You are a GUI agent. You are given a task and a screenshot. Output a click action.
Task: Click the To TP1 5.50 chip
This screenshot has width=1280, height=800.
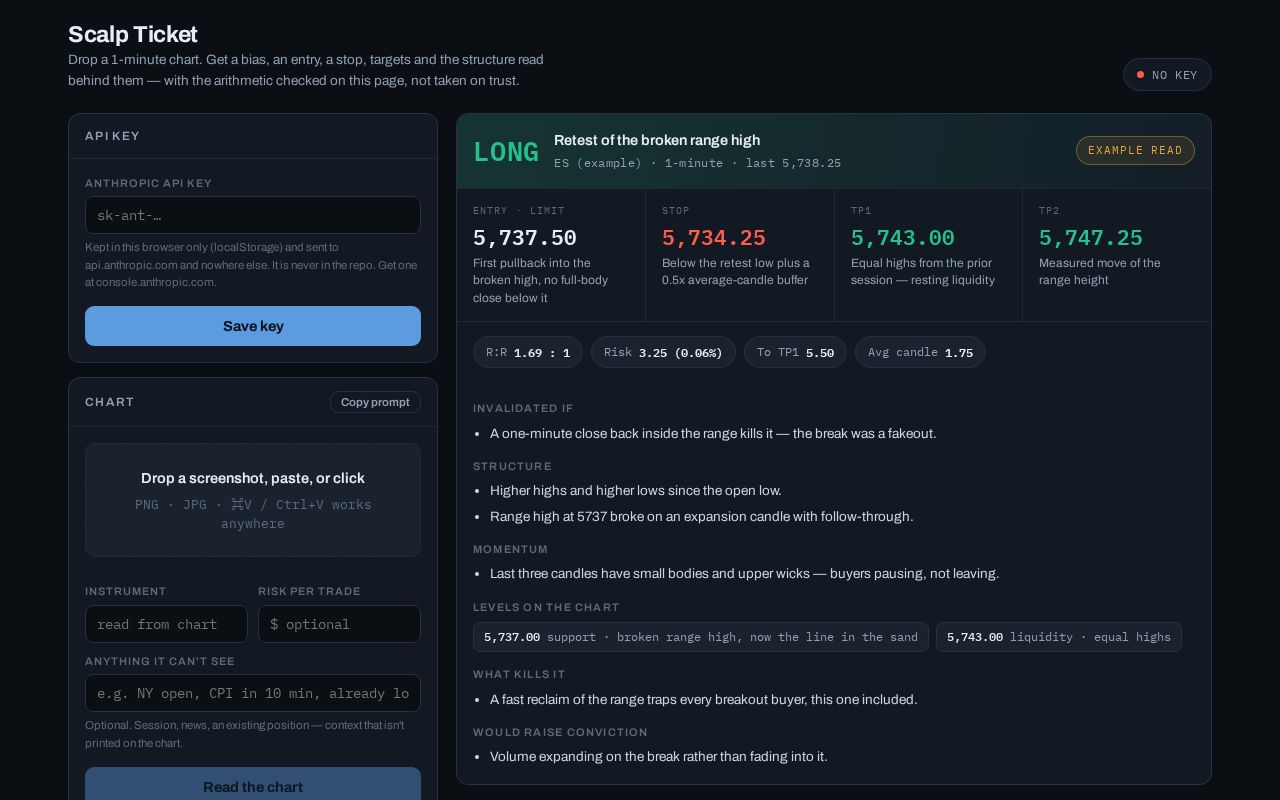point(795,352)
